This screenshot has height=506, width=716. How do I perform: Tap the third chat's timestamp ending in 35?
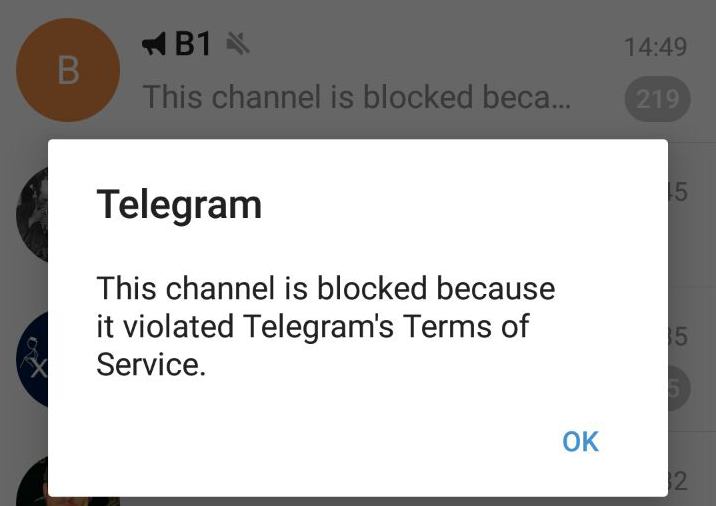pyautogui.click(x=678, y=337)
